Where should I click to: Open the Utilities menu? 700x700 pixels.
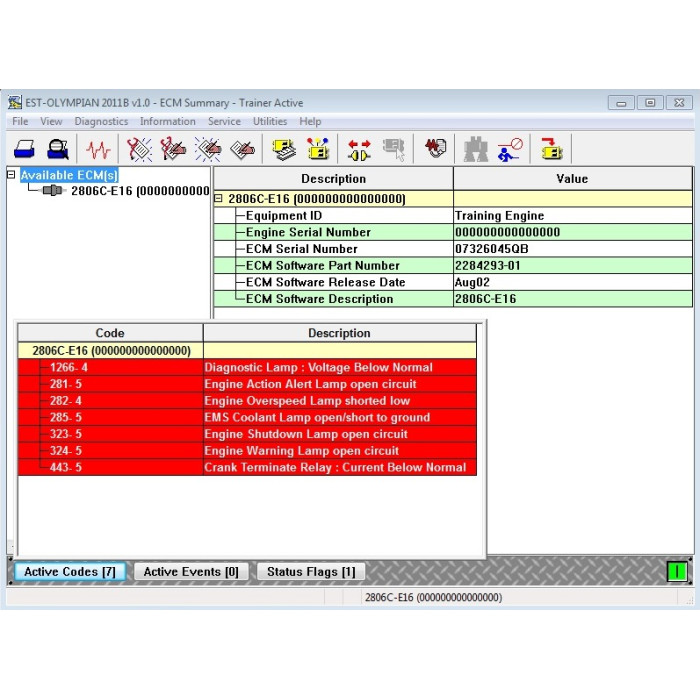(270, 121)
